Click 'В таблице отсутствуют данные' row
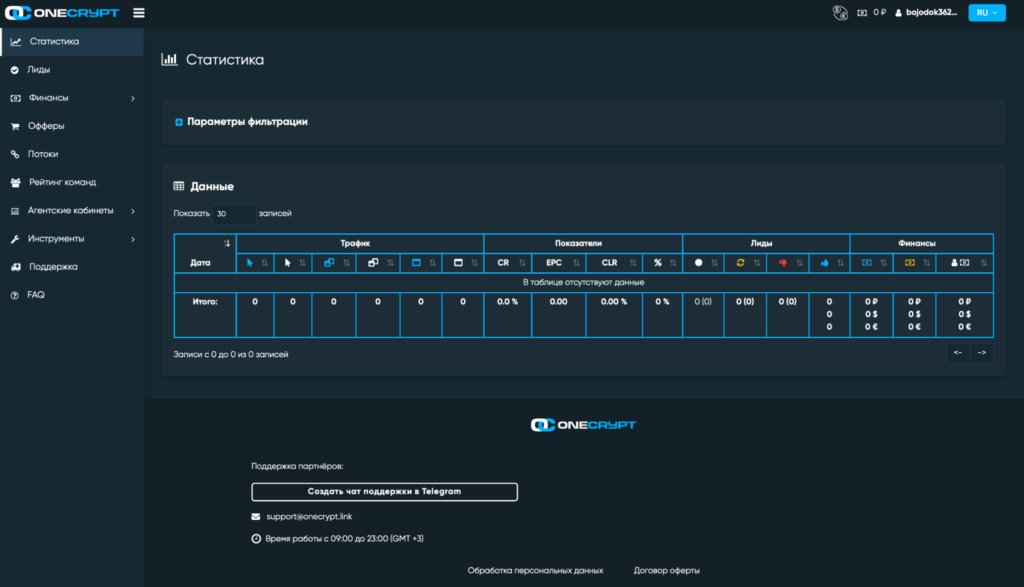This screenshot has height=587, width=1024. (x=583, y=282)
